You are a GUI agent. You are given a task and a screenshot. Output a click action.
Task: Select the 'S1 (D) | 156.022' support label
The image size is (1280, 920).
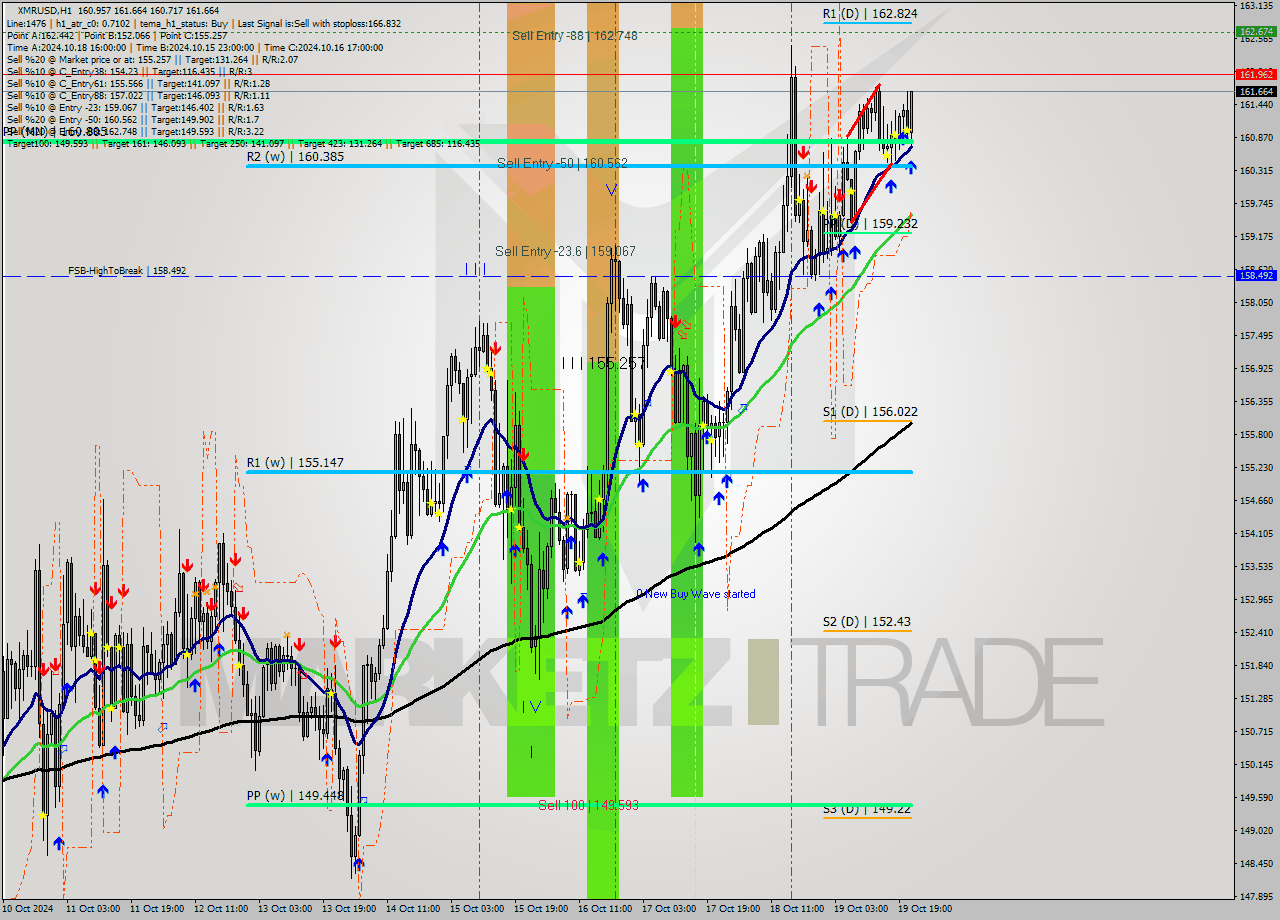point(870,411)
